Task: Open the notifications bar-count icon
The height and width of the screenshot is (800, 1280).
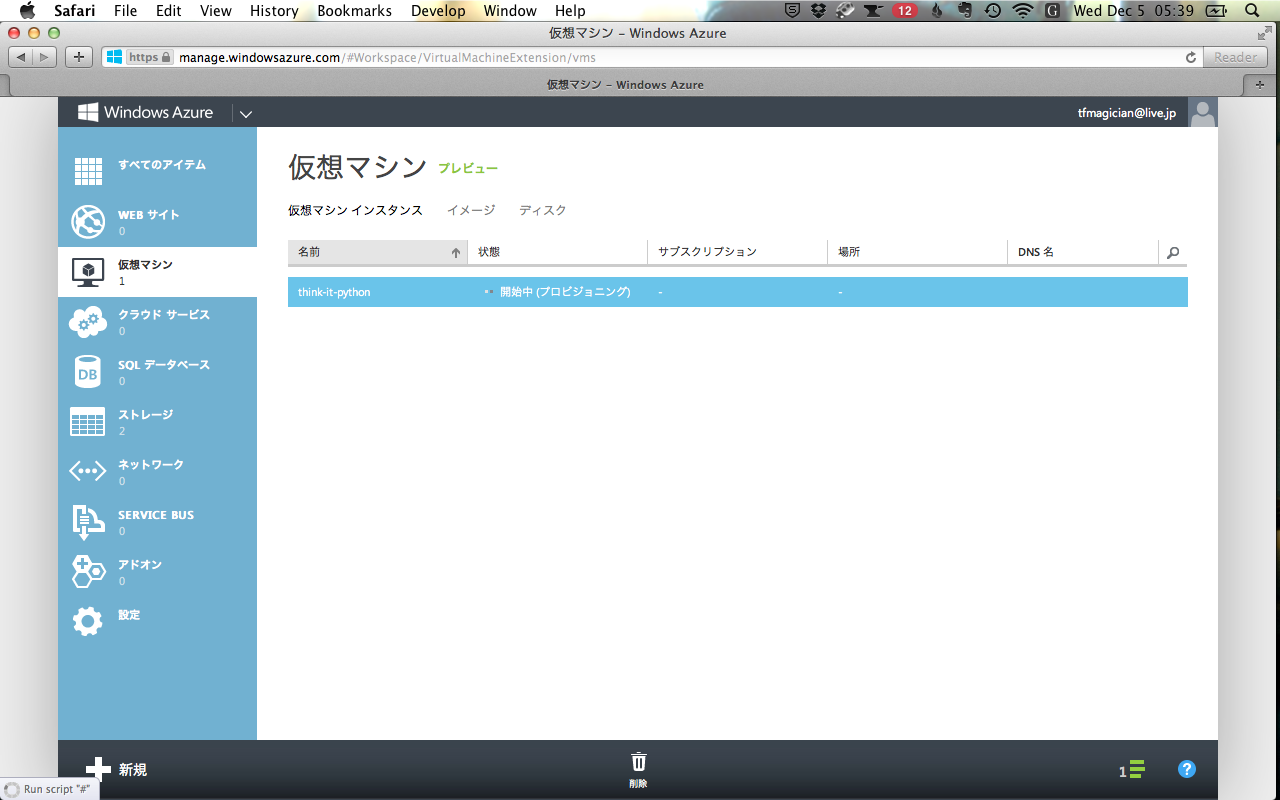Action: point(1132,770)
